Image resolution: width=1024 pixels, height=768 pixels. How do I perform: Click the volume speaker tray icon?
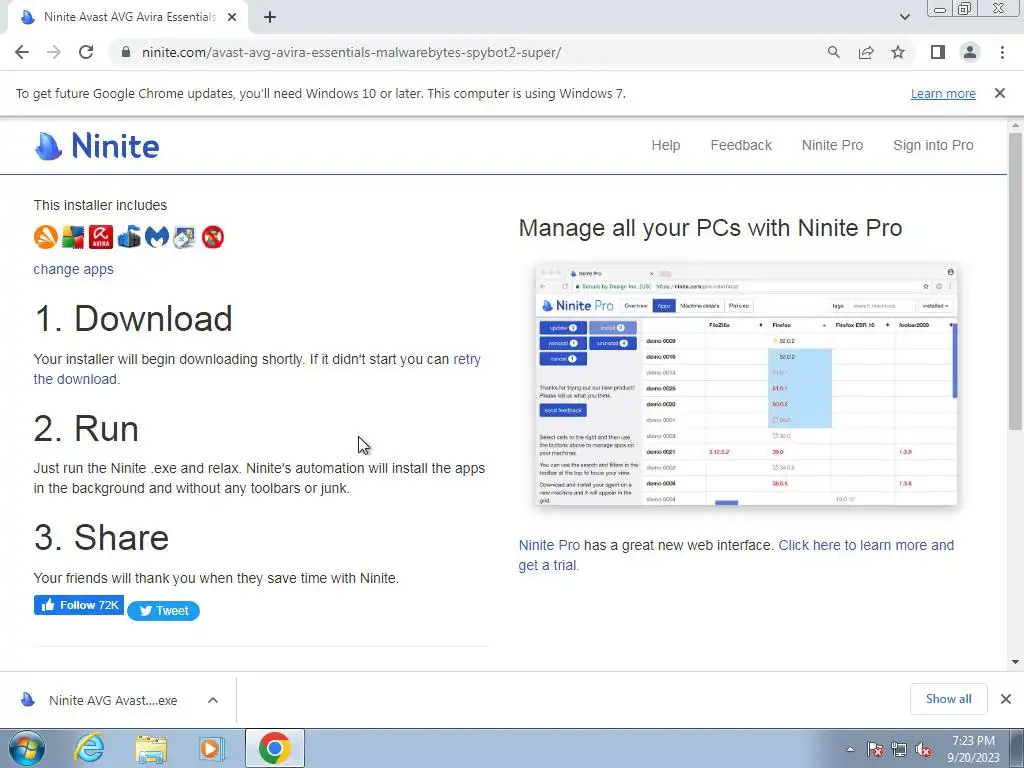pyautogui.click(x=923, y=749)
